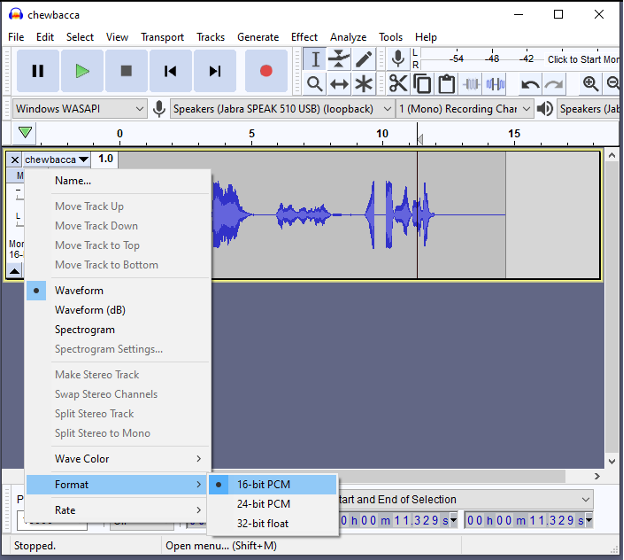This screenshot has width=624, height=560.
Task: Click the Zoom In toolbar icon
Action: pyautogui.click(x=590, y=84)
